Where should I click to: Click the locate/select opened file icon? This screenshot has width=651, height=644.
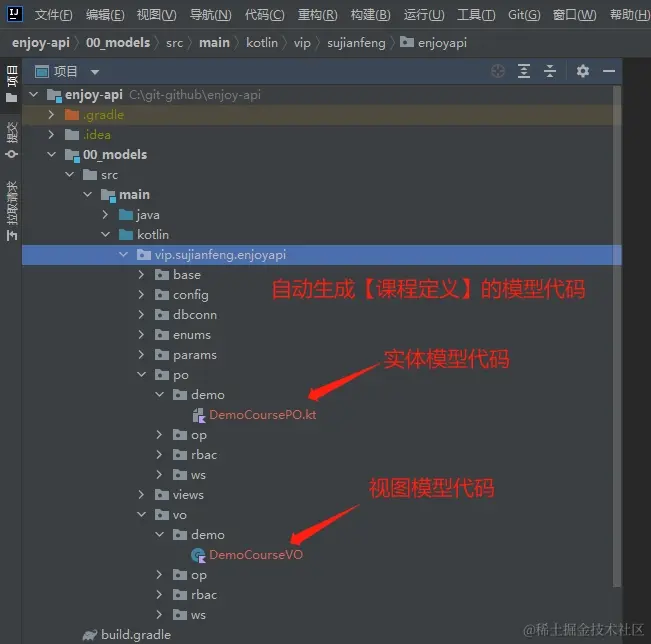pos(497,71)
